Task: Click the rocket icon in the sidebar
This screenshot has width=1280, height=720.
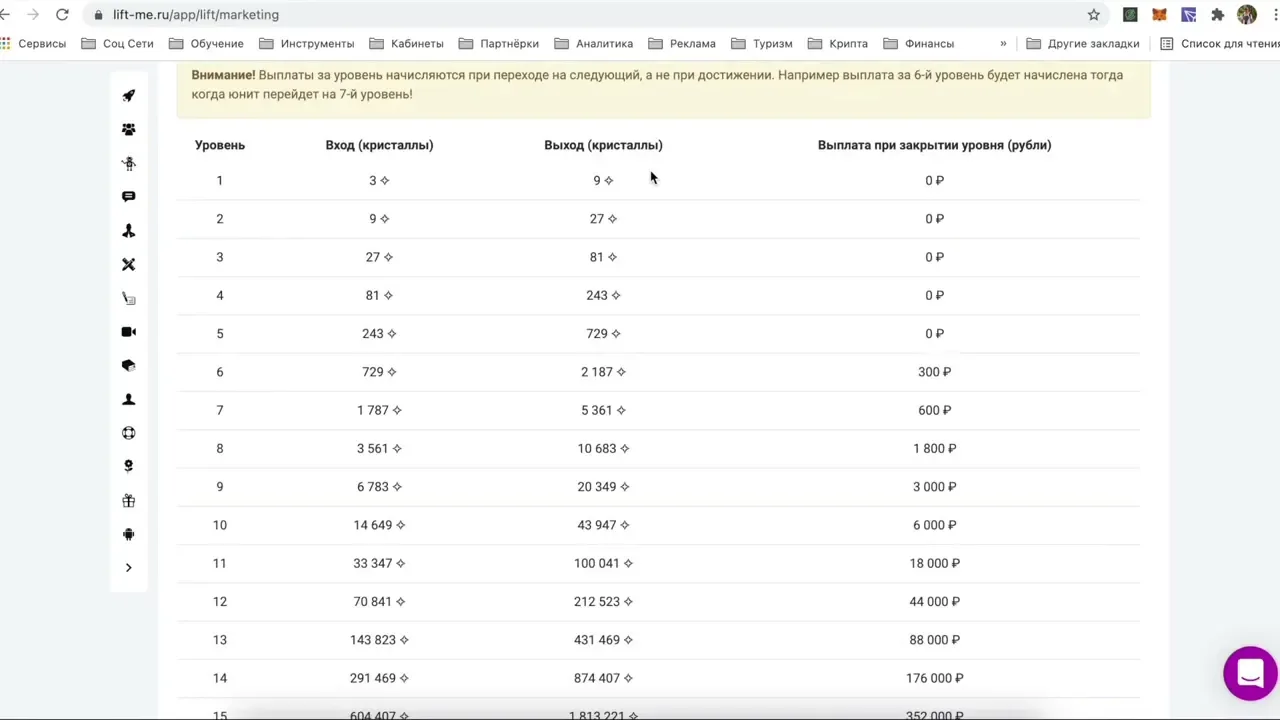Action: click(128, 96)
